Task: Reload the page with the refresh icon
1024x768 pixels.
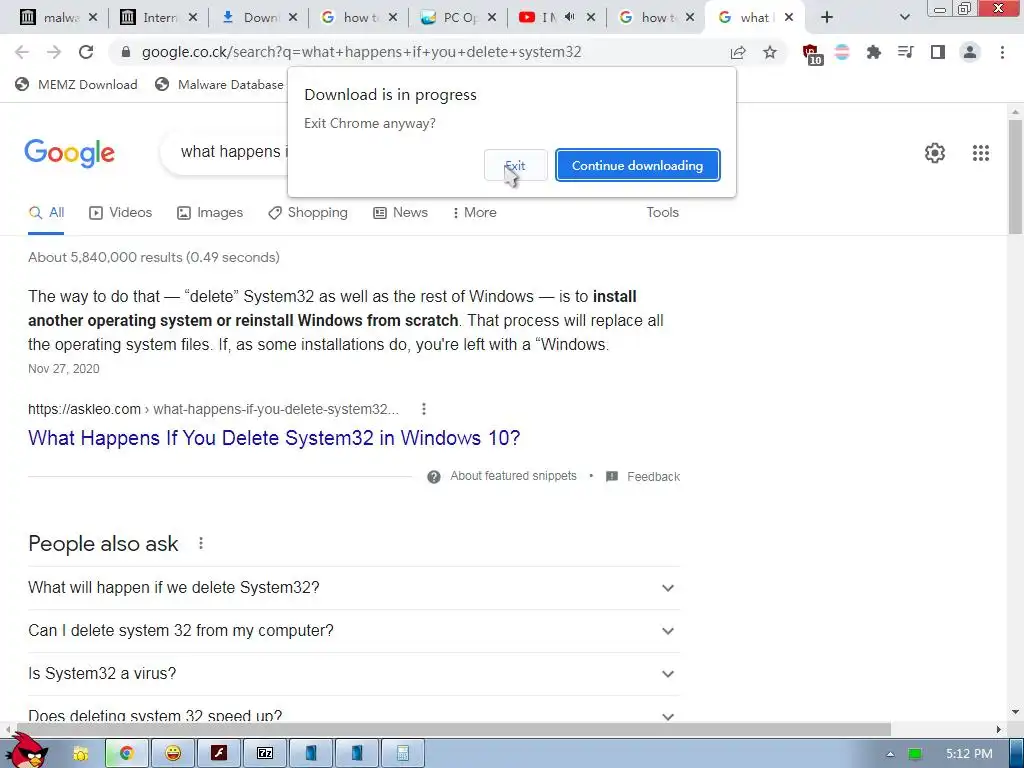Action: [x=86, y=52]
